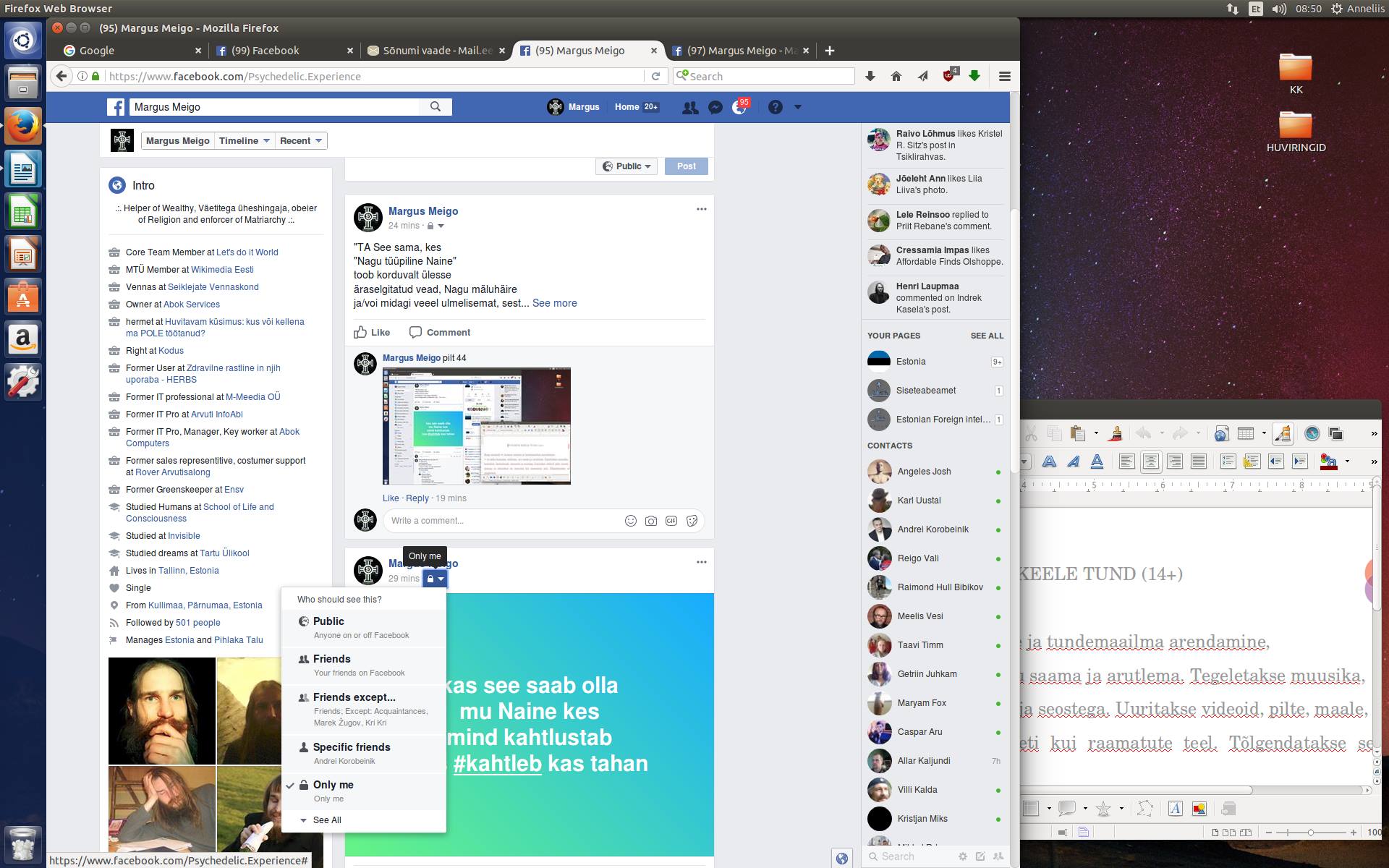Open Facebook Messenger icon in header
The image size is (1389, 868).
[x=715, y=107]
